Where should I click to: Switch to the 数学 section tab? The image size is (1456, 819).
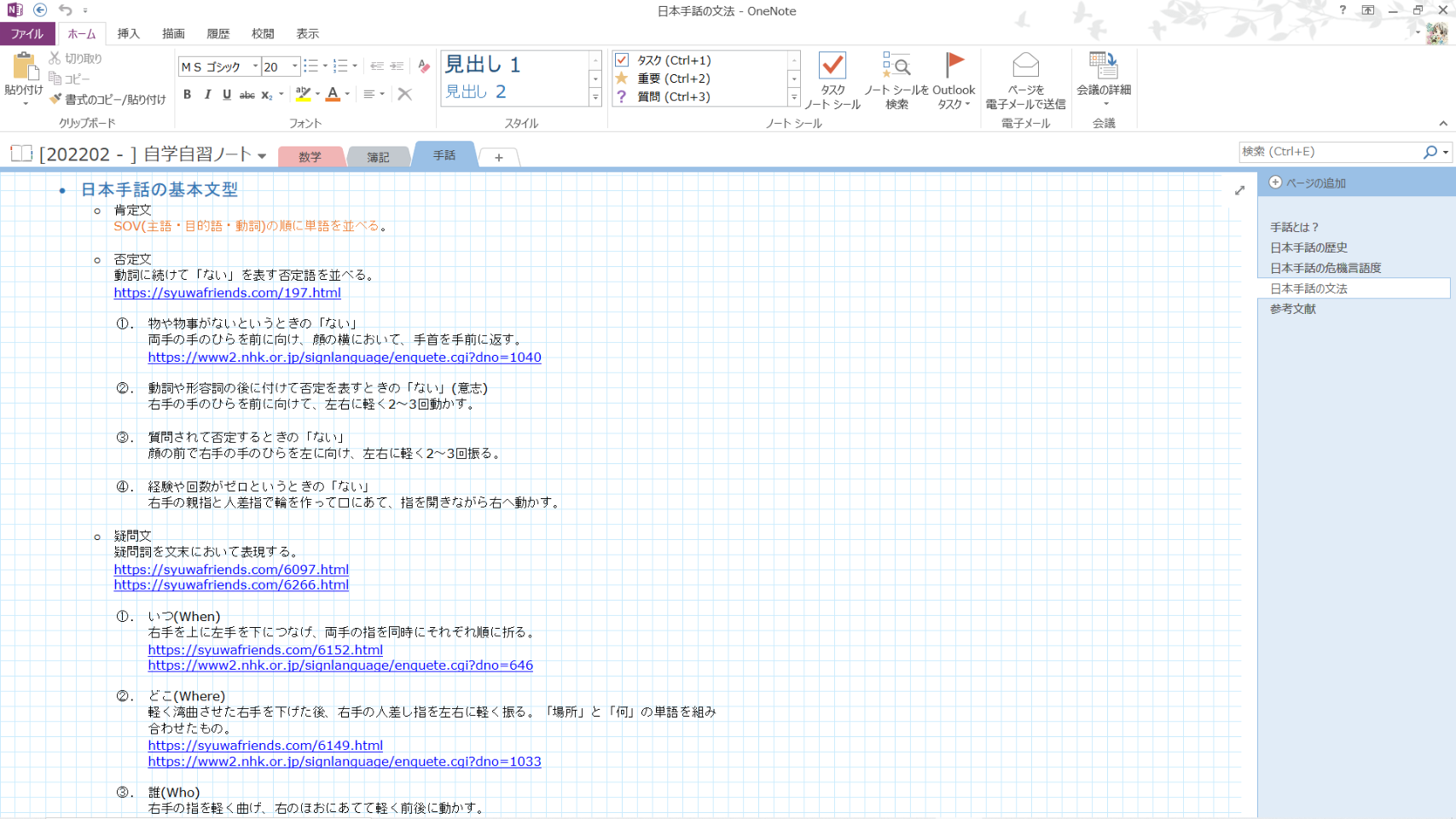tap(310, 157)
